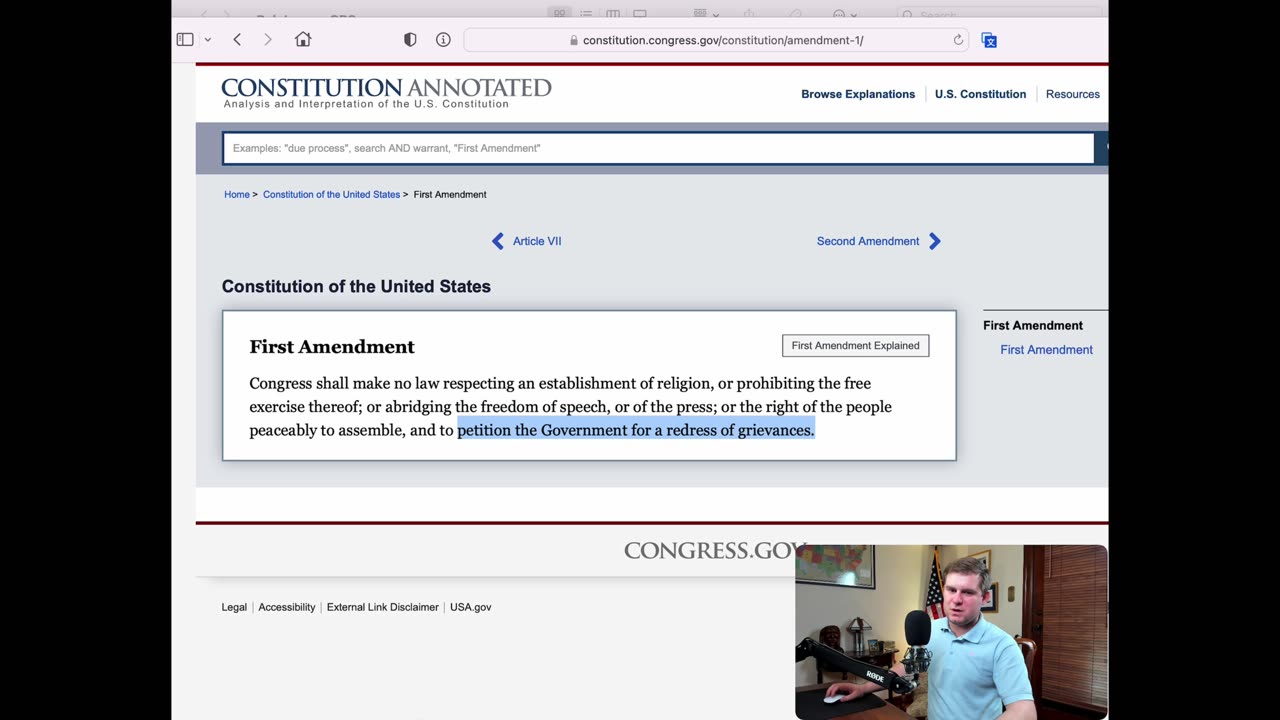Go to the Second Amendment link
This screenshot has height=720, width=1280.
pos(868,241)
